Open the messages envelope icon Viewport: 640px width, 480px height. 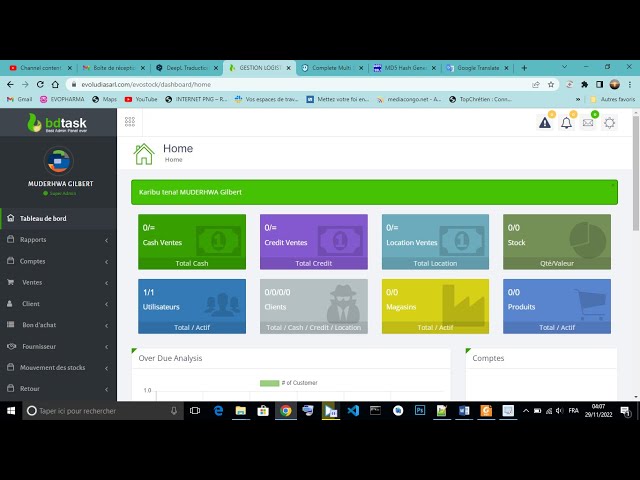[x=588, y=122]
